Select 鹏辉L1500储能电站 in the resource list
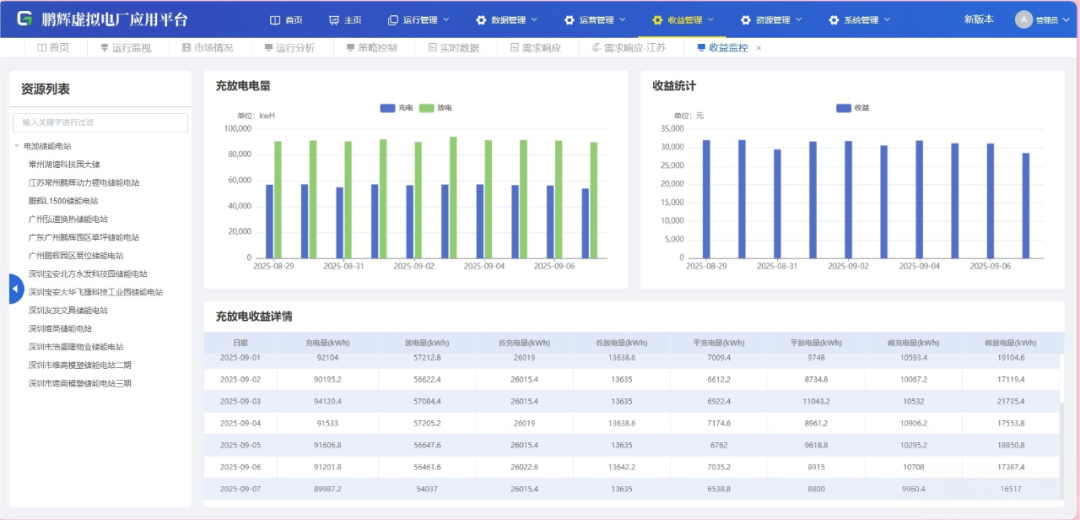Screen dimensions: 1080x520 pos(63,200)
